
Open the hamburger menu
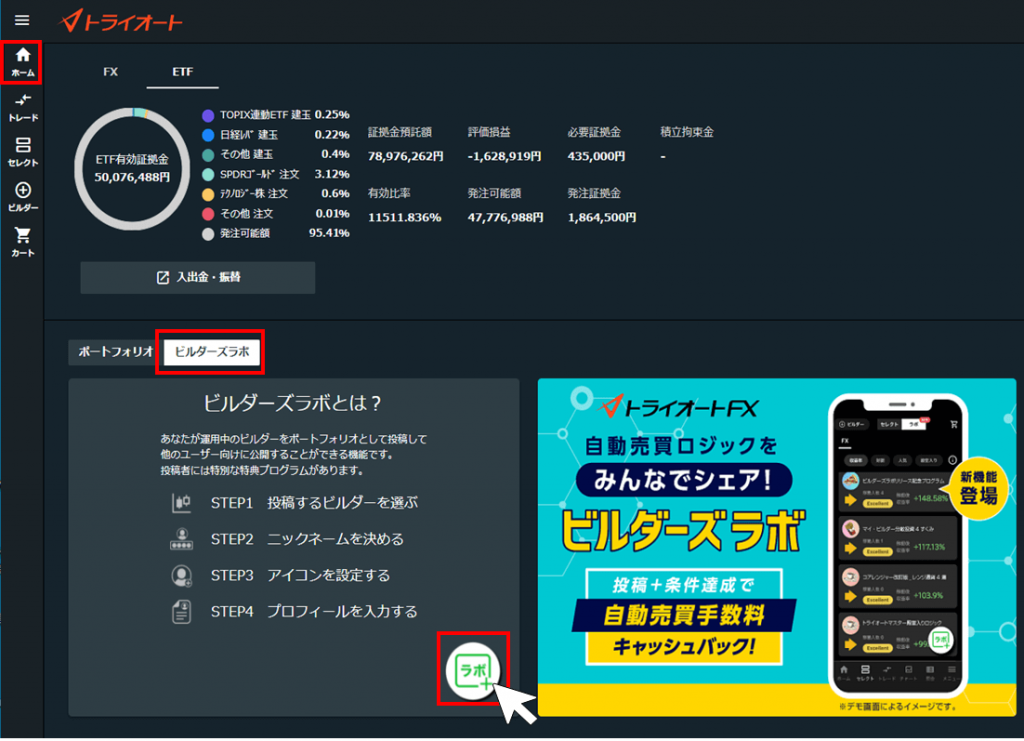[22, 20]
